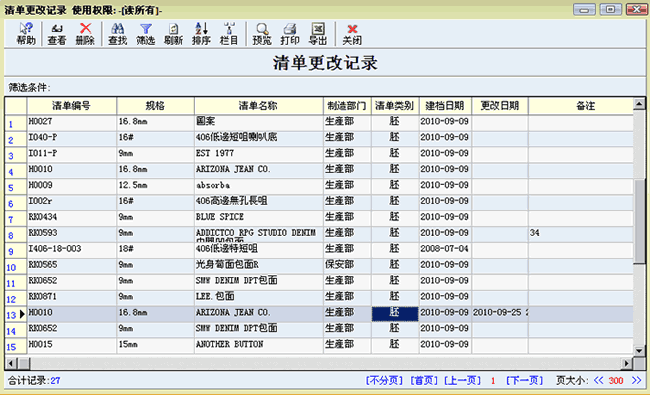Screen dimensions: 650x395
Task: Go to next page via 下一页
Action: (524, 380)
